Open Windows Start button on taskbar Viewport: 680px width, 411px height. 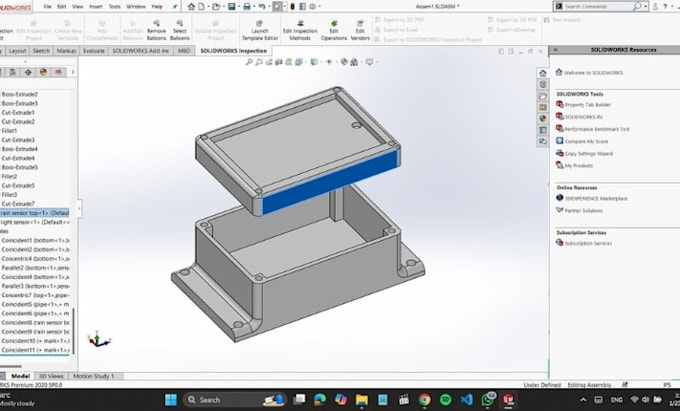pyautogui.click(x=171, y=400)
